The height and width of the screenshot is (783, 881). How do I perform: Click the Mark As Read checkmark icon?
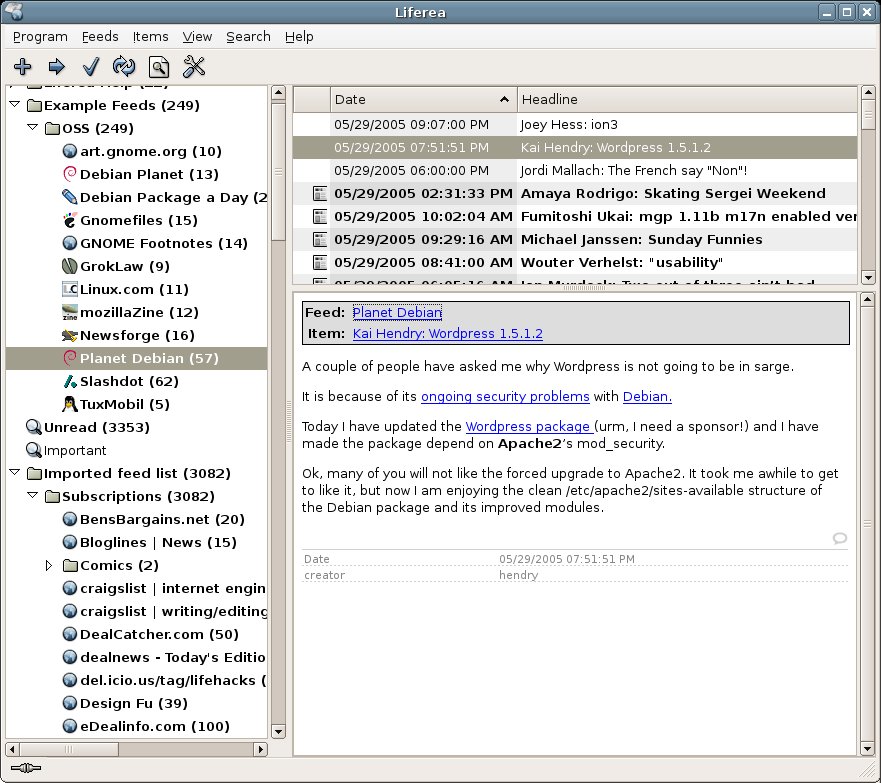point(90,66)
